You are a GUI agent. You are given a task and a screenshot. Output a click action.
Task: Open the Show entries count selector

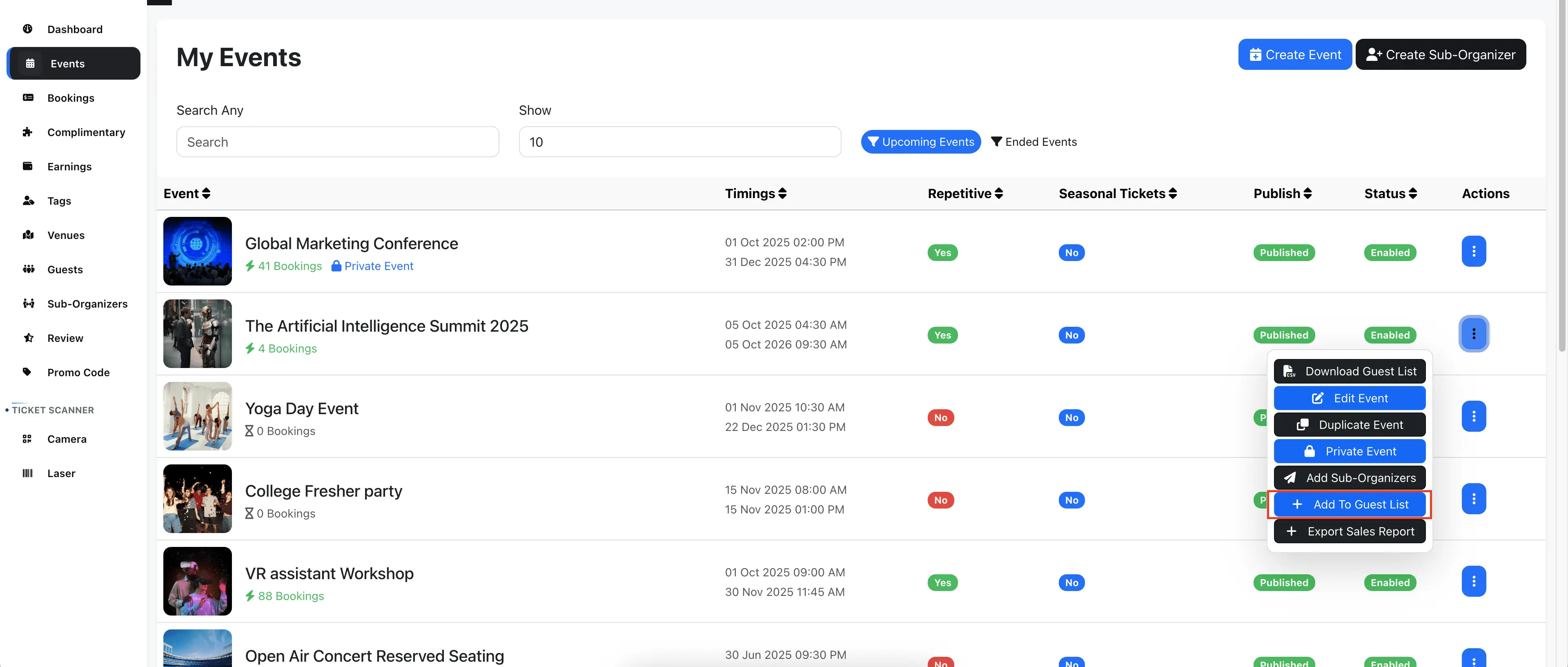[x=680, y=141]
